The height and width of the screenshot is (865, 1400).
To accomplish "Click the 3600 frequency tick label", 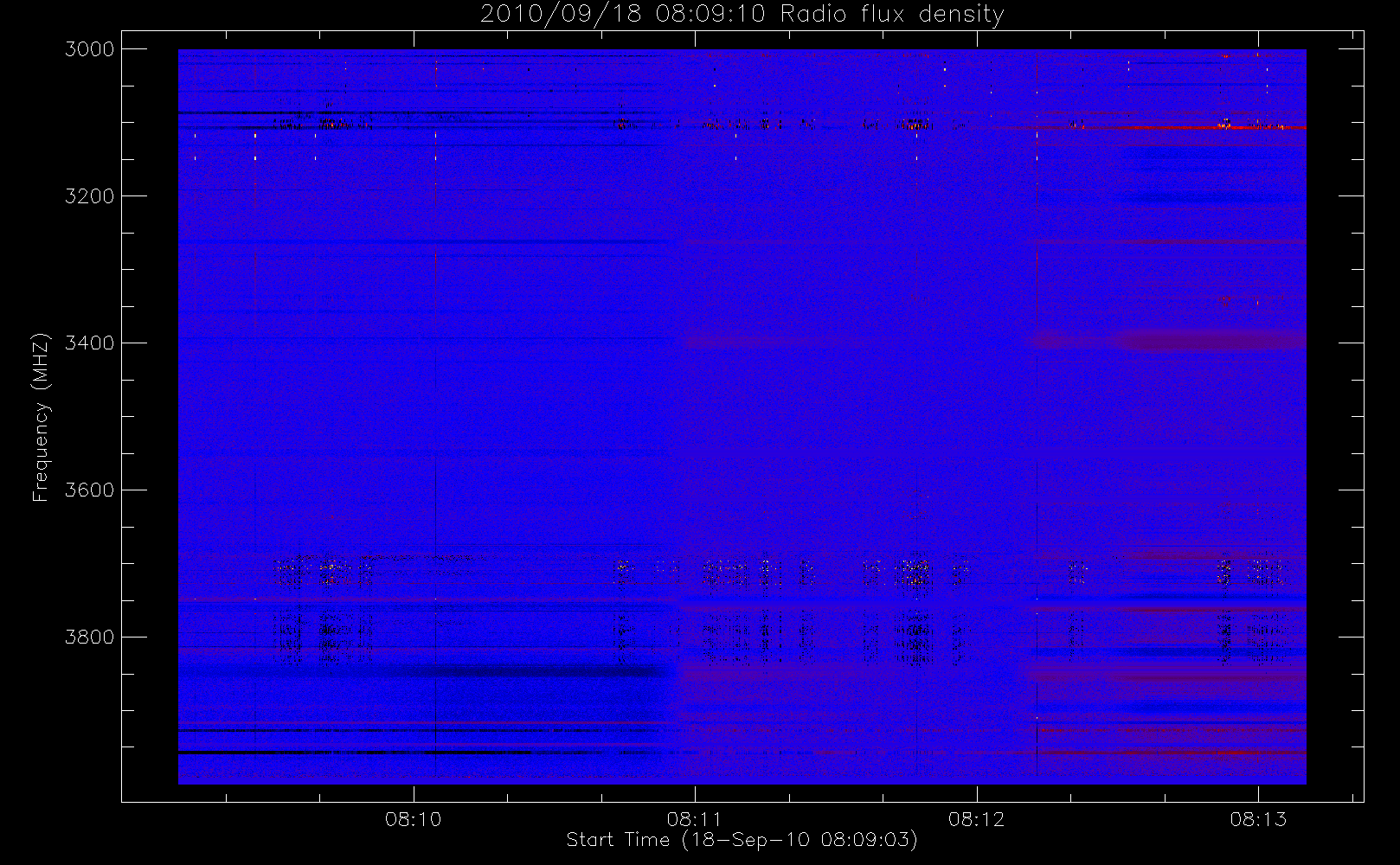I will click(90, 490).
